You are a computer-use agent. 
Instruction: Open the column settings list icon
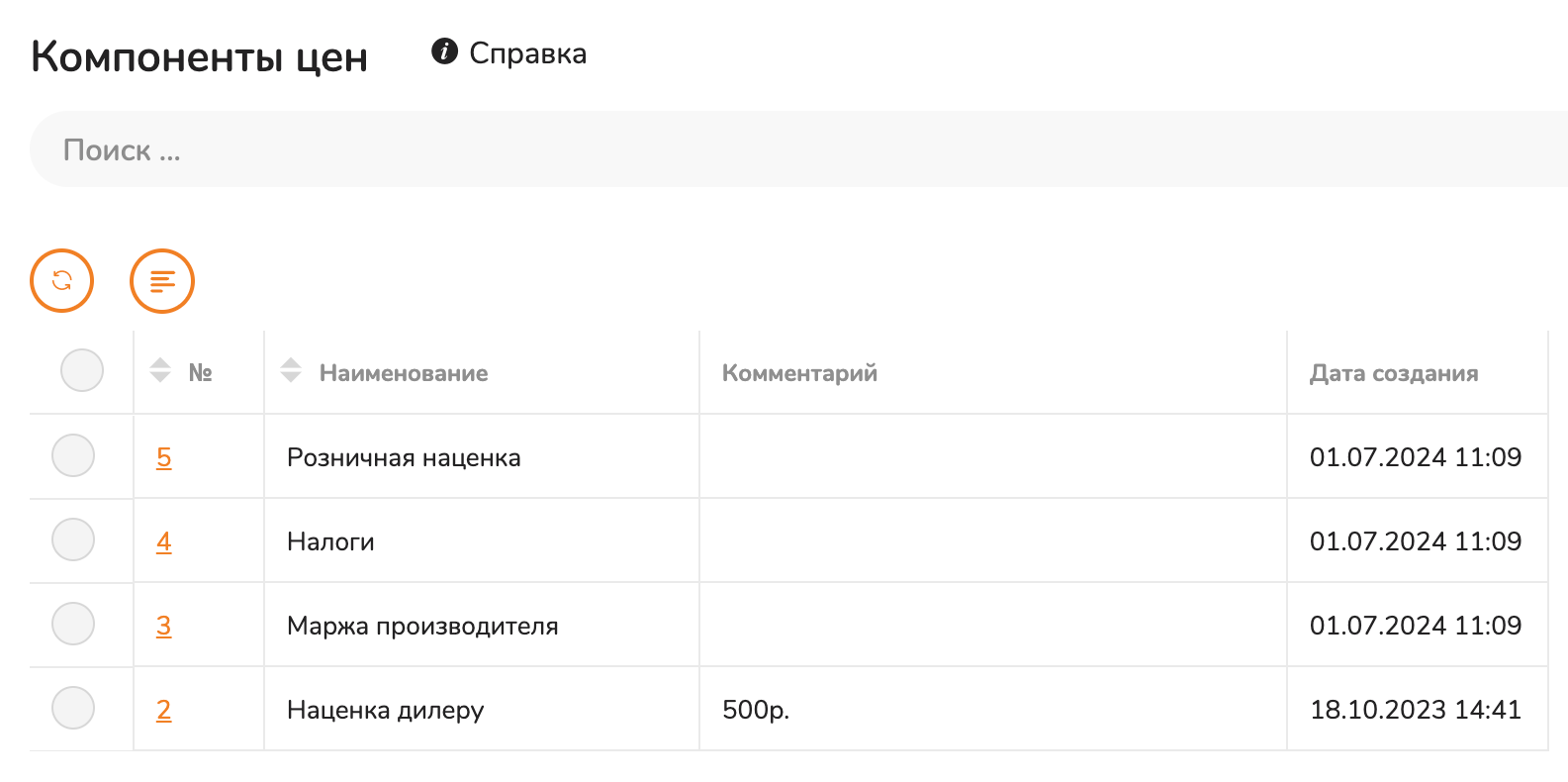click(x=162, y=281)
